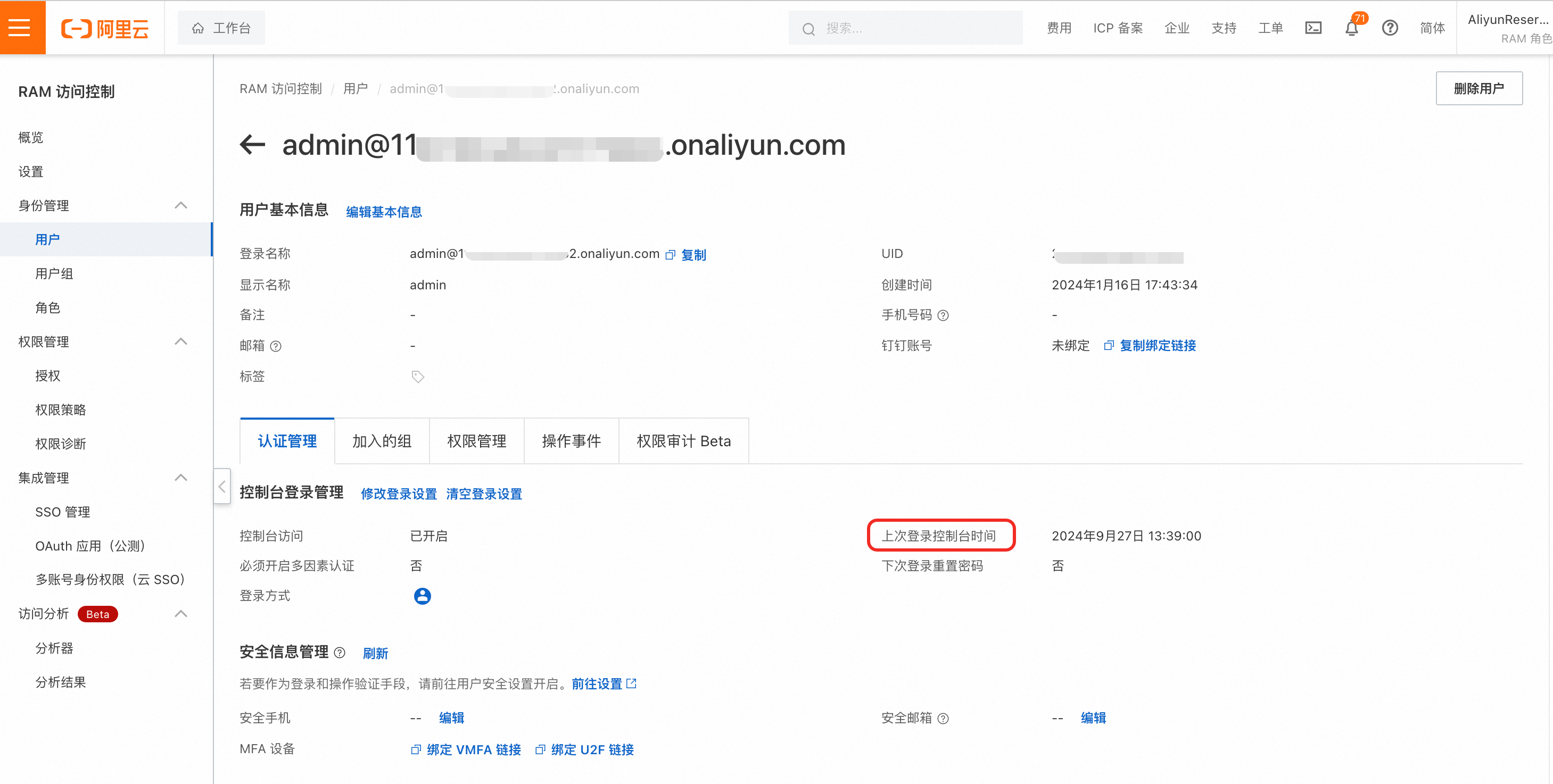Collapse the 集成管理 section
This screenshot has width=1553, height=784.
tap(181, 478)
